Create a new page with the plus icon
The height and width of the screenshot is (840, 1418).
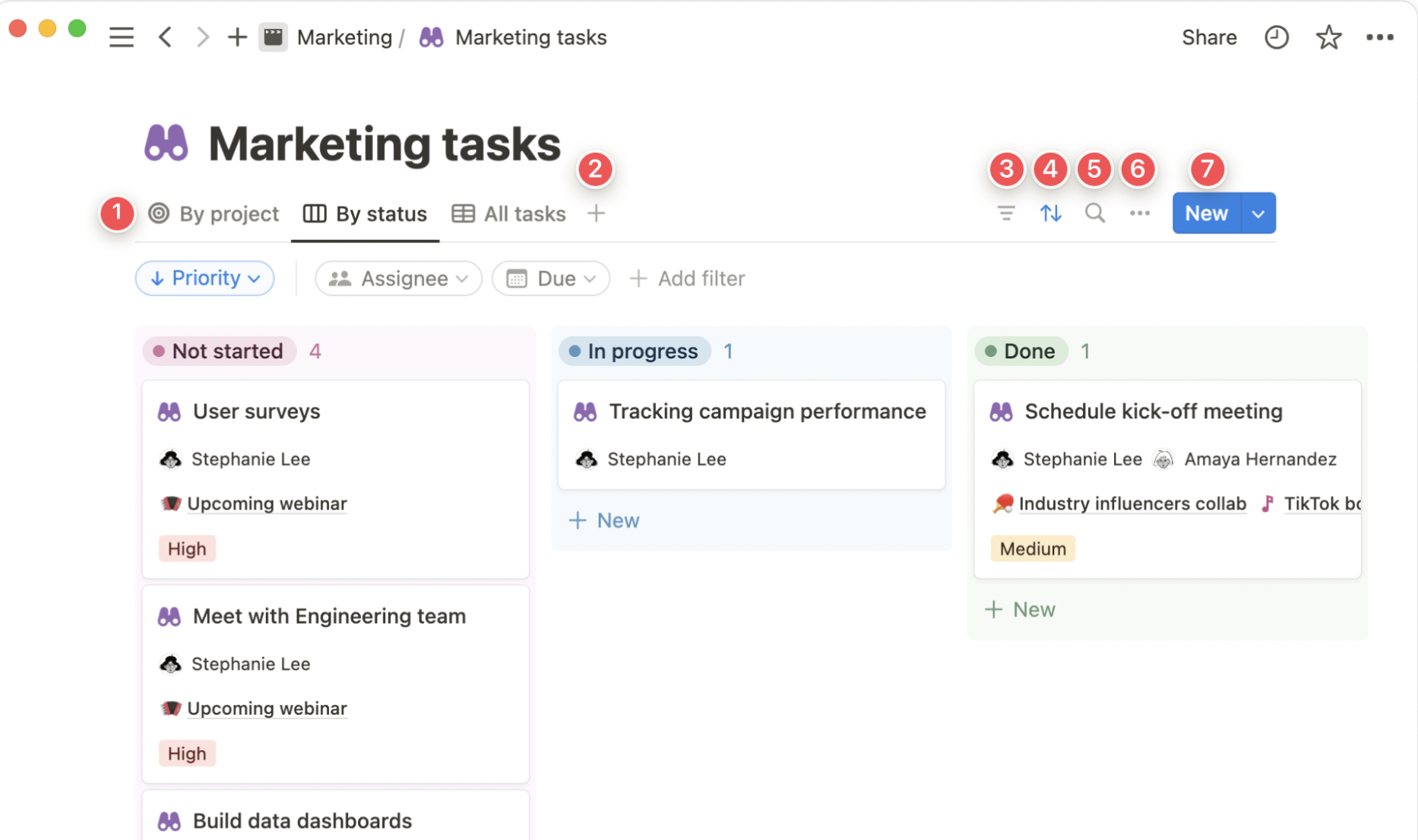237,36
